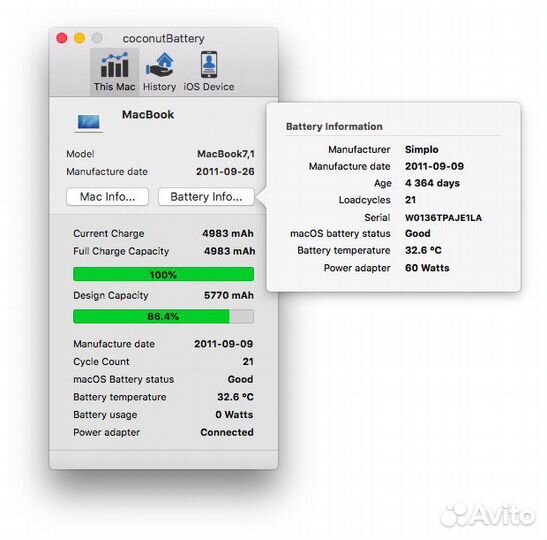Select the 4 364 days age value
The height and width of the screenshot is (540, 547).
point(432,183)
